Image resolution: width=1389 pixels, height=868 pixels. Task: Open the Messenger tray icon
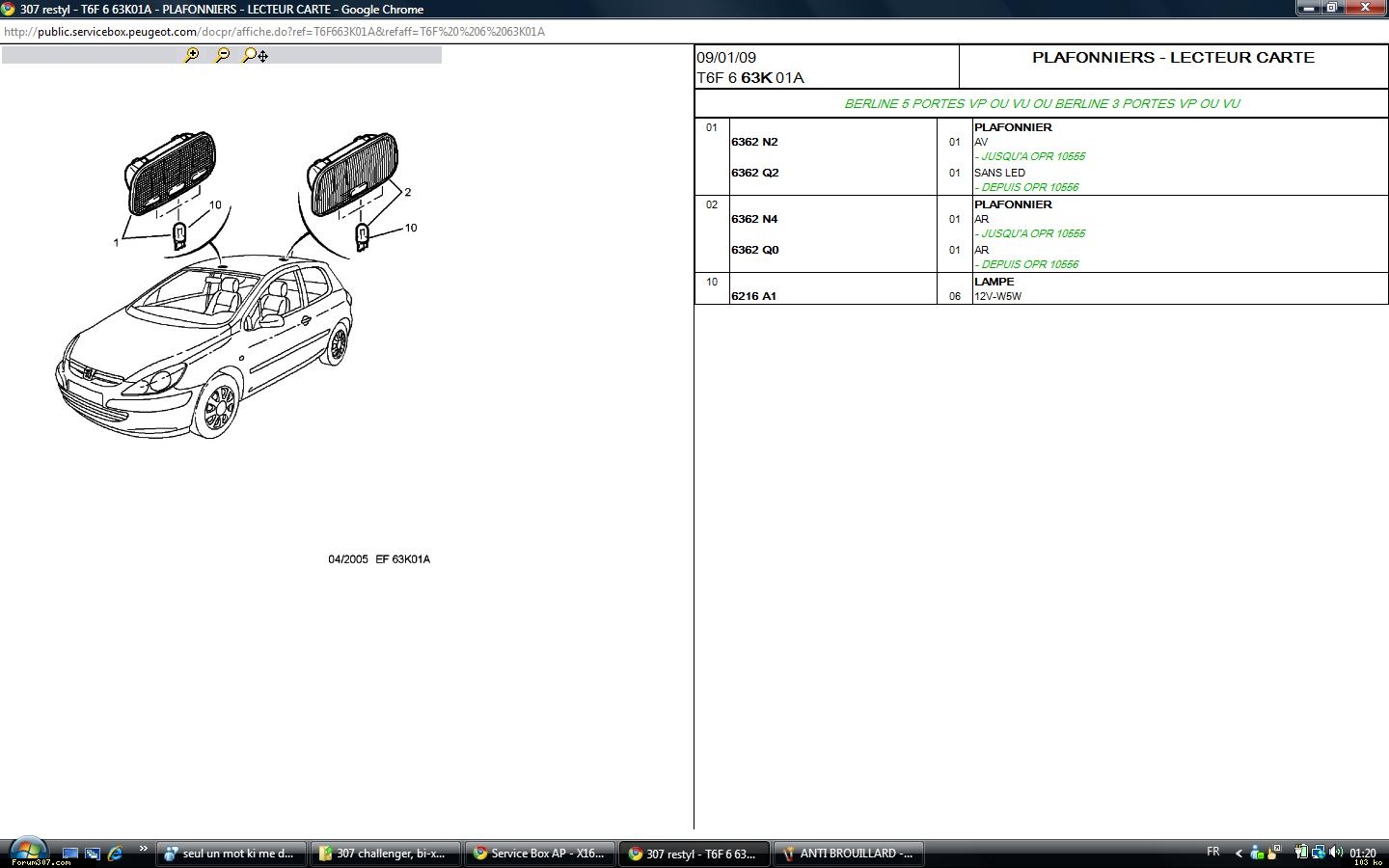(x=1256, y=853)
